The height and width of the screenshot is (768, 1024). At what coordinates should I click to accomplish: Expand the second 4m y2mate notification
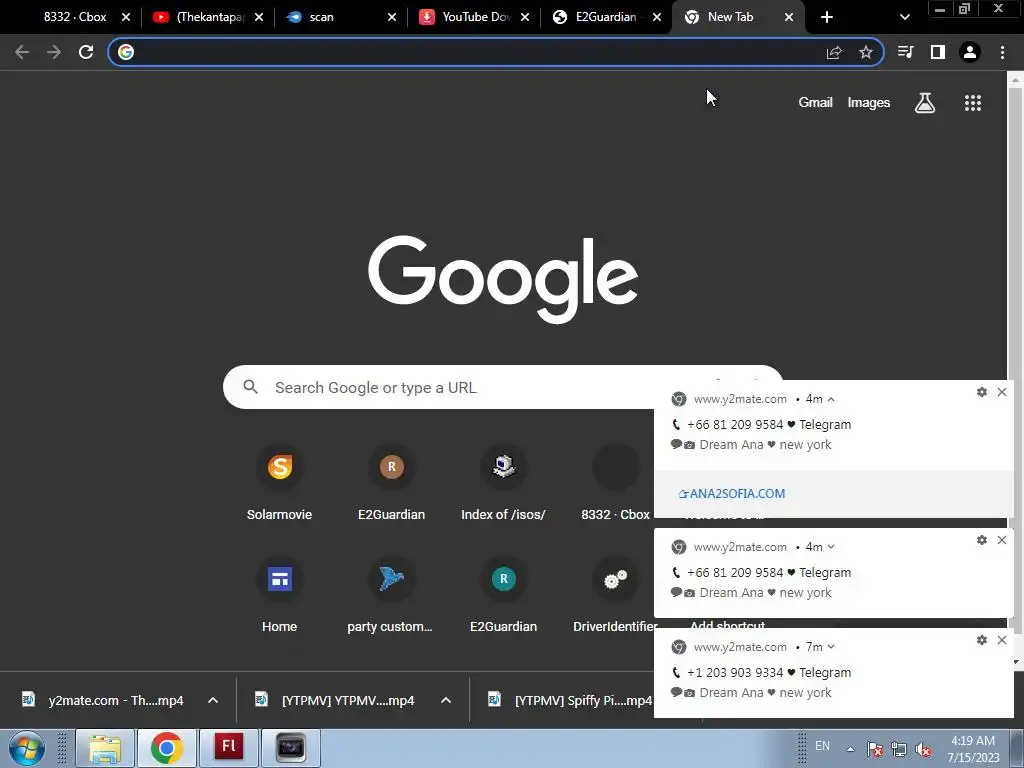pyautogui.click(x=831, y=547)
